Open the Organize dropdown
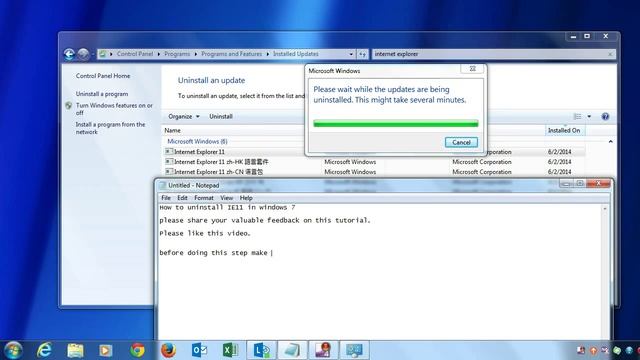640x360 pixels. (x=184, y=116)
